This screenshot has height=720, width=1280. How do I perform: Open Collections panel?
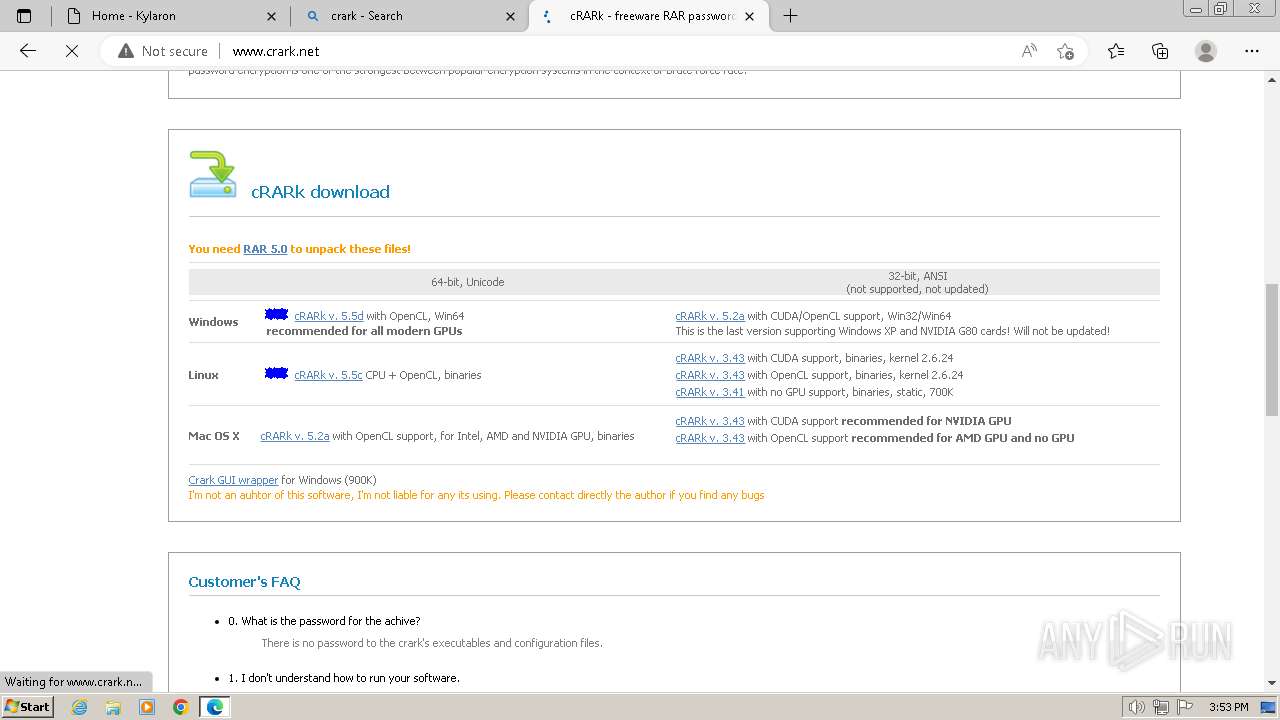[1160, 51]
